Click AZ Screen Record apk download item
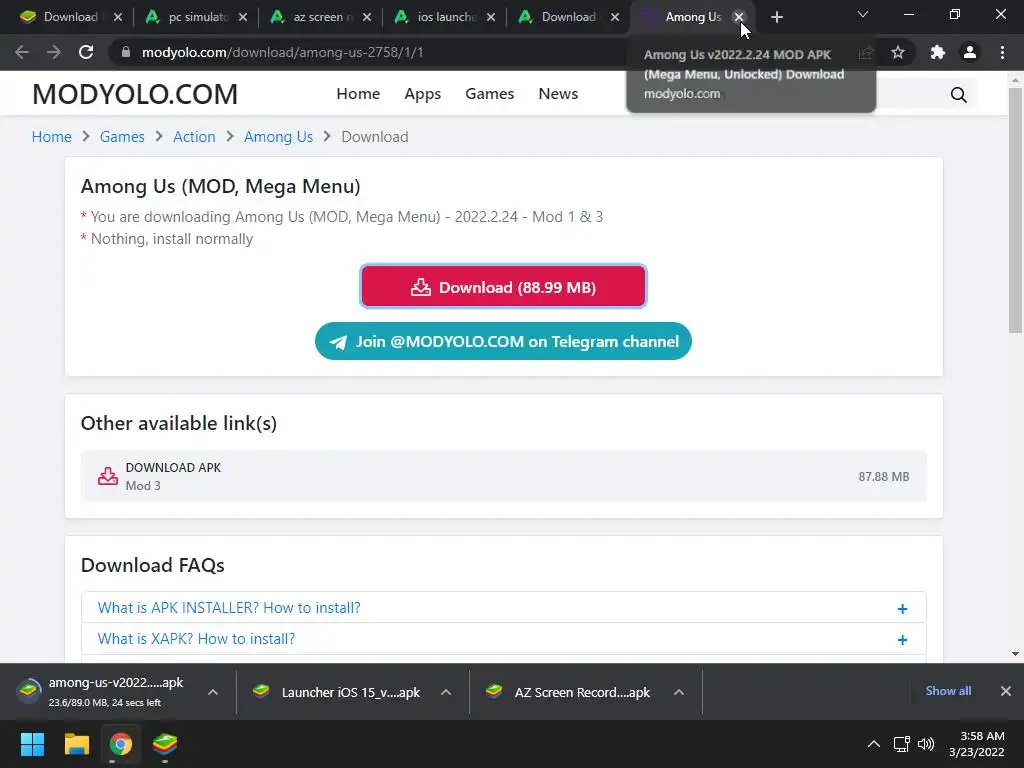 [569, 692]
